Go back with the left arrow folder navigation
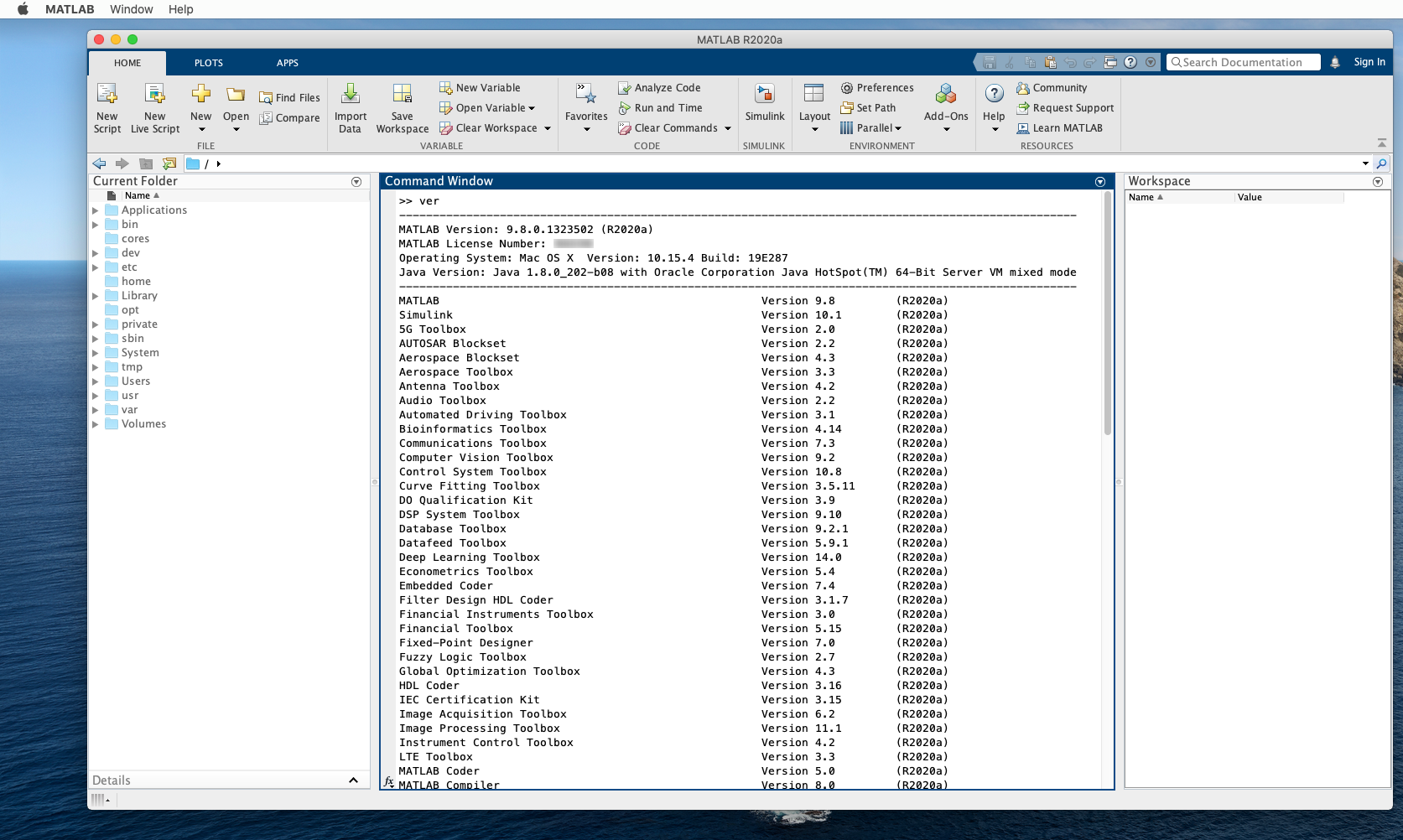This screenshot has height=840, width=1403. pos(99,163)
